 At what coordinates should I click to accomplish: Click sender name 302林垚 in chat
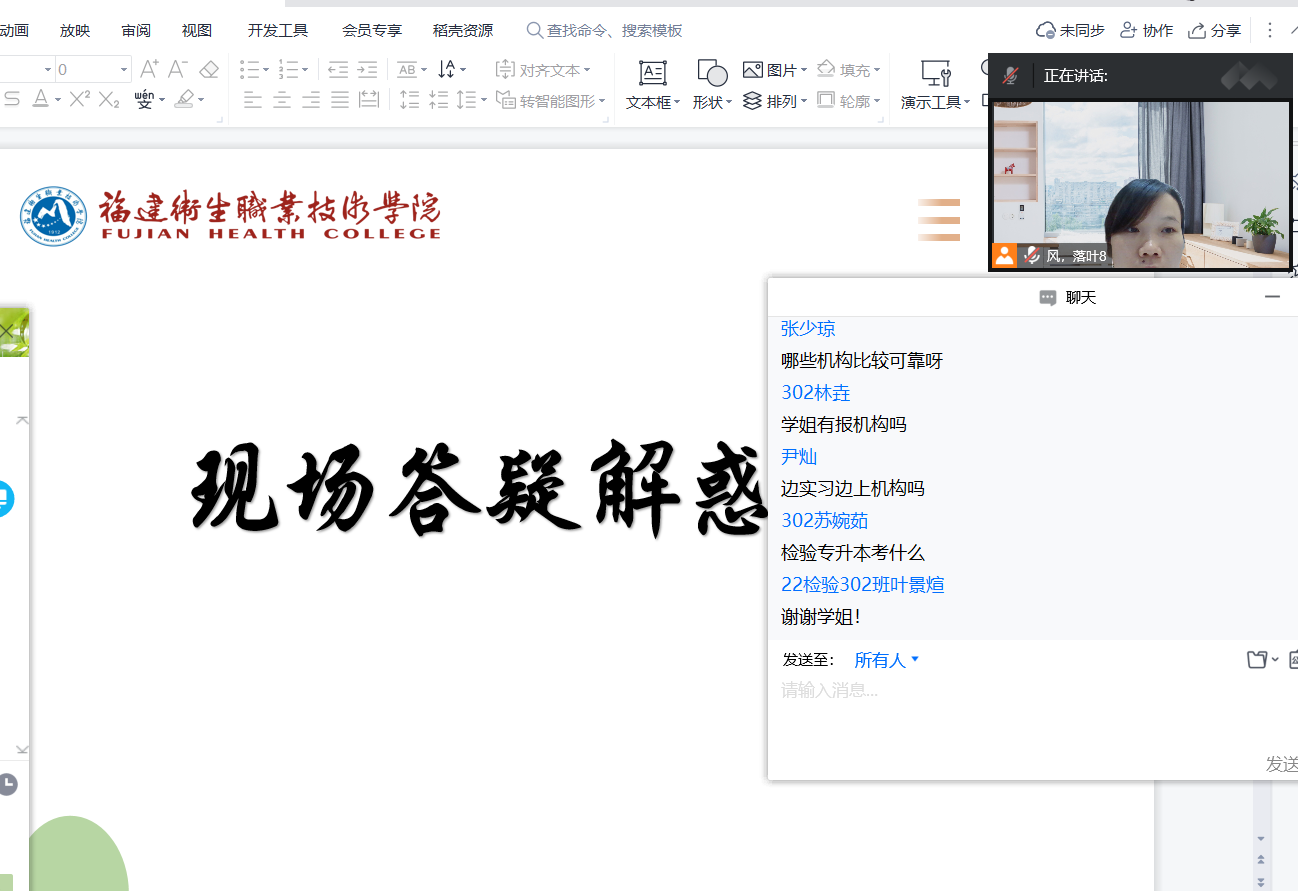coord(815,393)
